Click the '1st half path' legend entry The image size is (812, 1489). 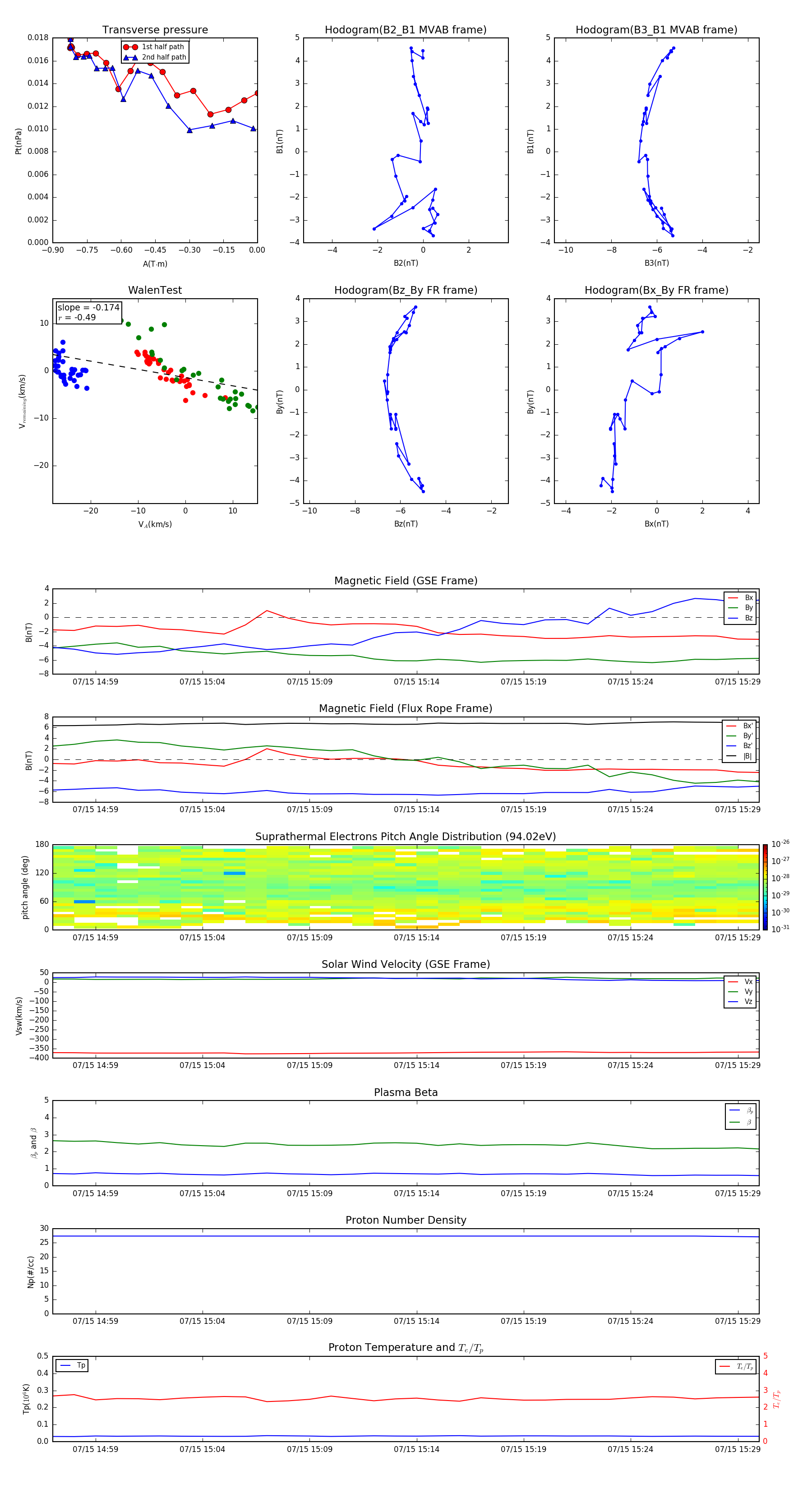point(154,47)
